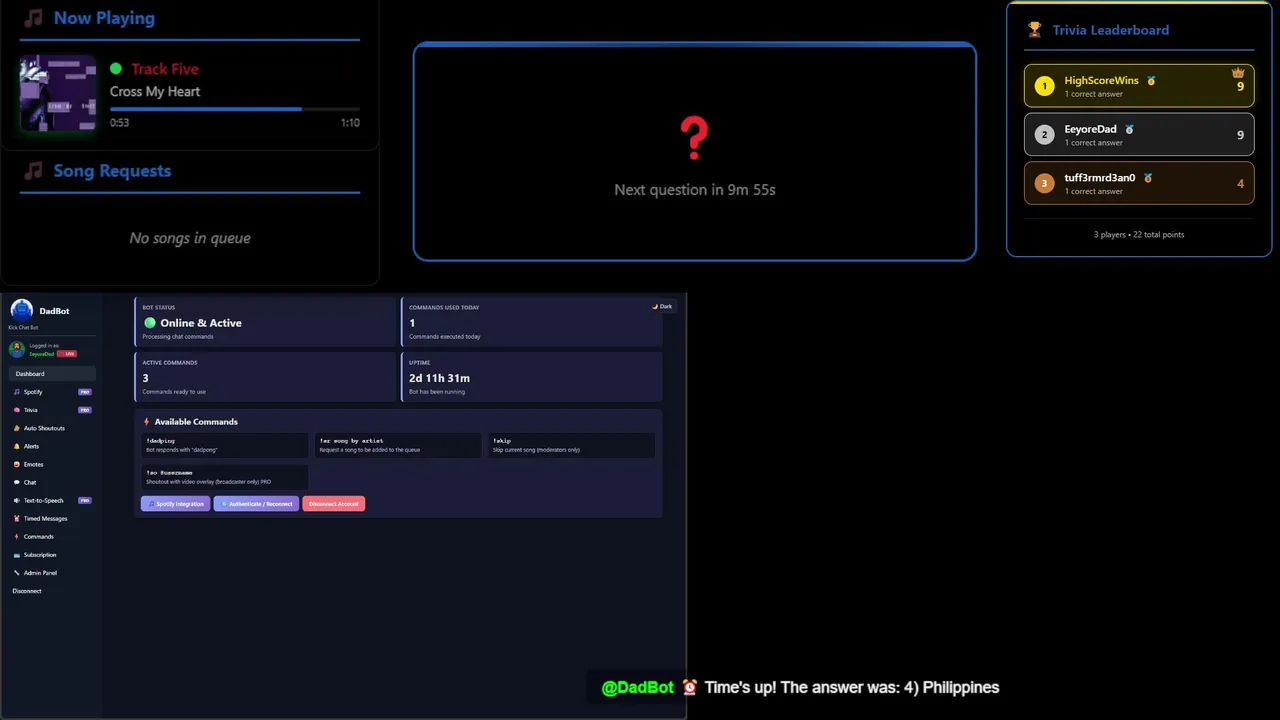Click the !so @username command card
The image size is (1280, 720).
225,477
